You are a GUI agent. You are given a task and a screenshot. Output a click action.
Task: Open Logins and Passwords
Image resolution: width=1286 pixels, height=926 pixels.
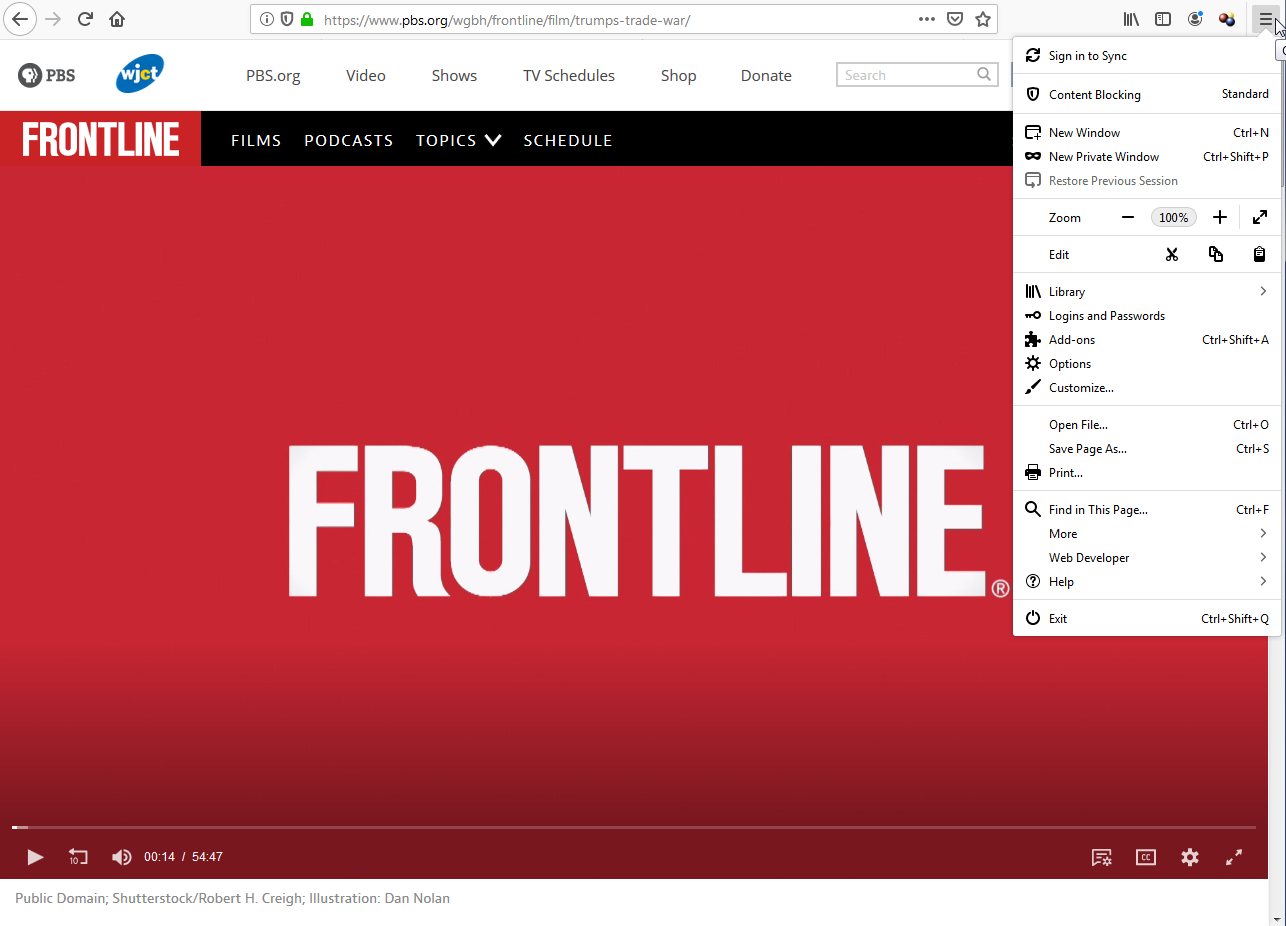tap(1147, 316)
